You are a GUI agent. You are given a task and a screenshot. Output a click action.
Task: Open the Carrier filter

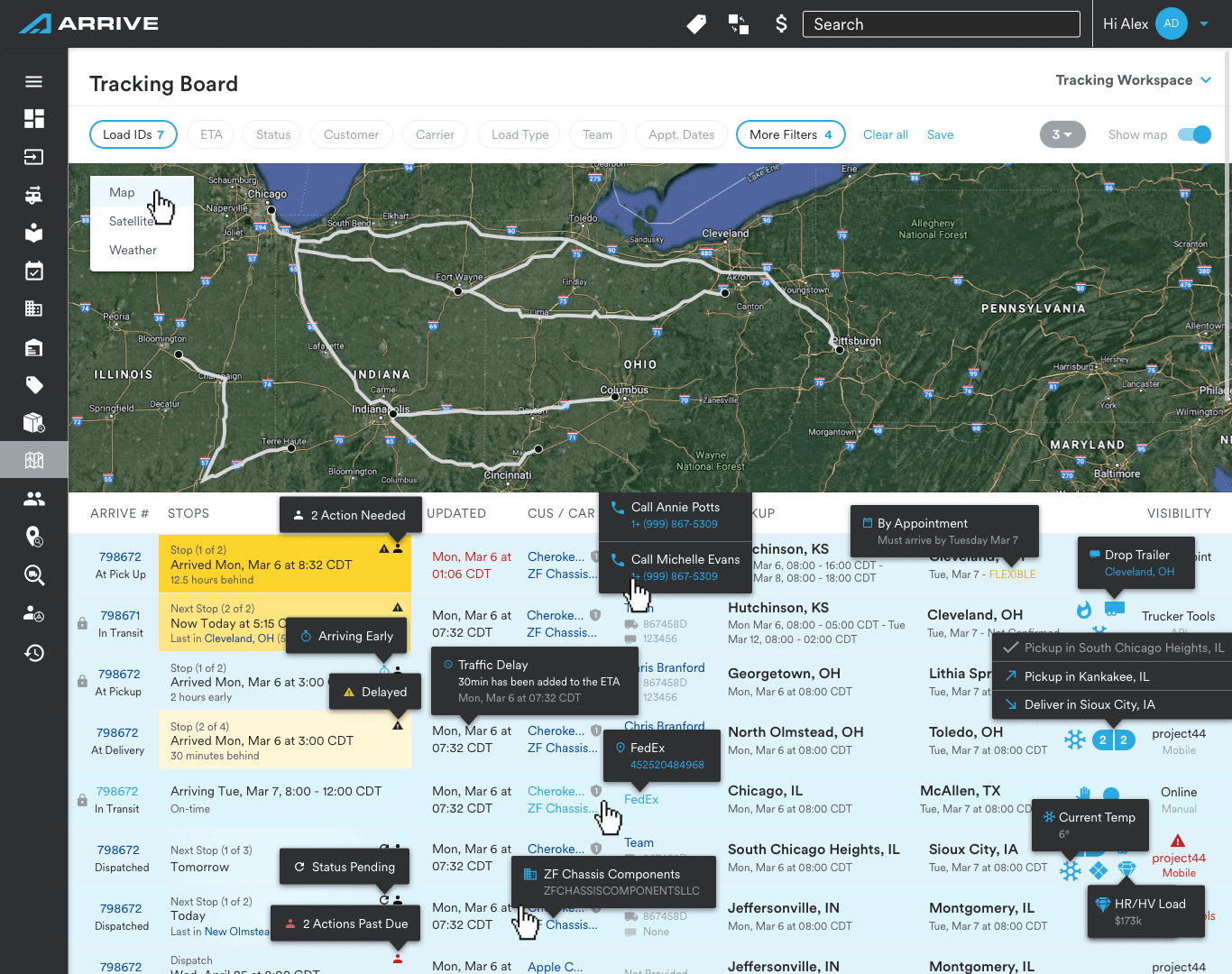click(435, 134)
